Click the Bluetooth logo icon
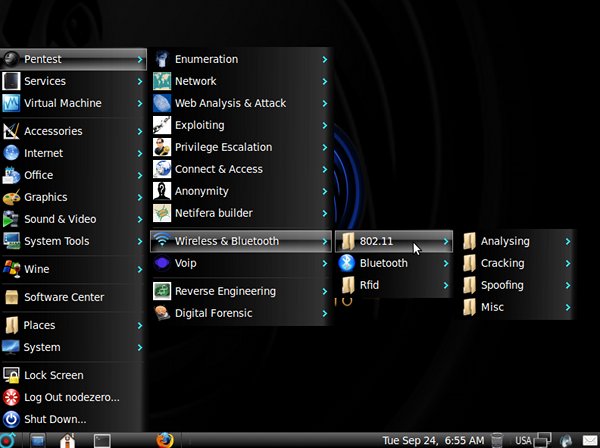 click(x=347, y=263)
